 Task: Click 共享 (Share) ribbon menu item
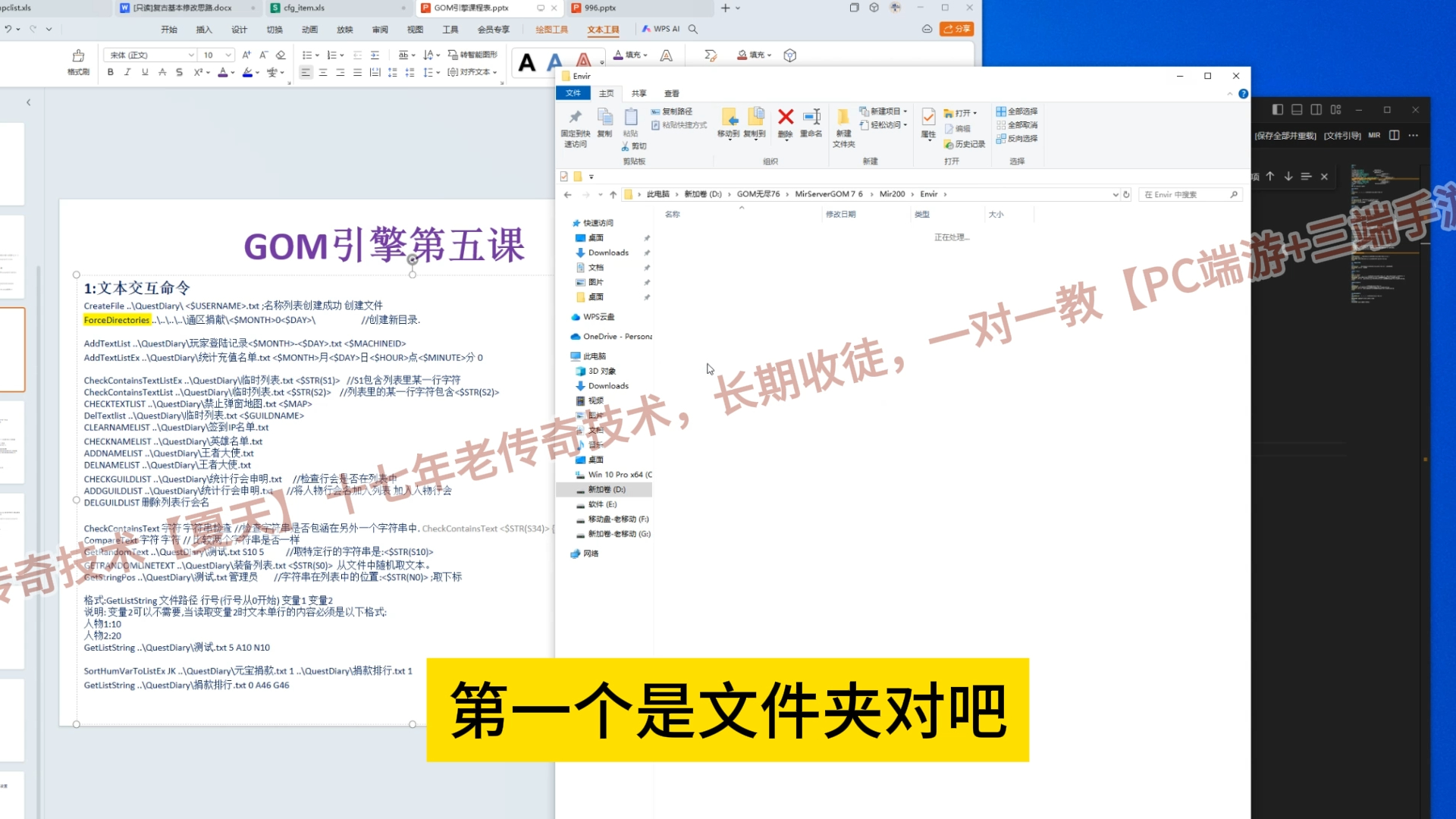click(639, 93)
